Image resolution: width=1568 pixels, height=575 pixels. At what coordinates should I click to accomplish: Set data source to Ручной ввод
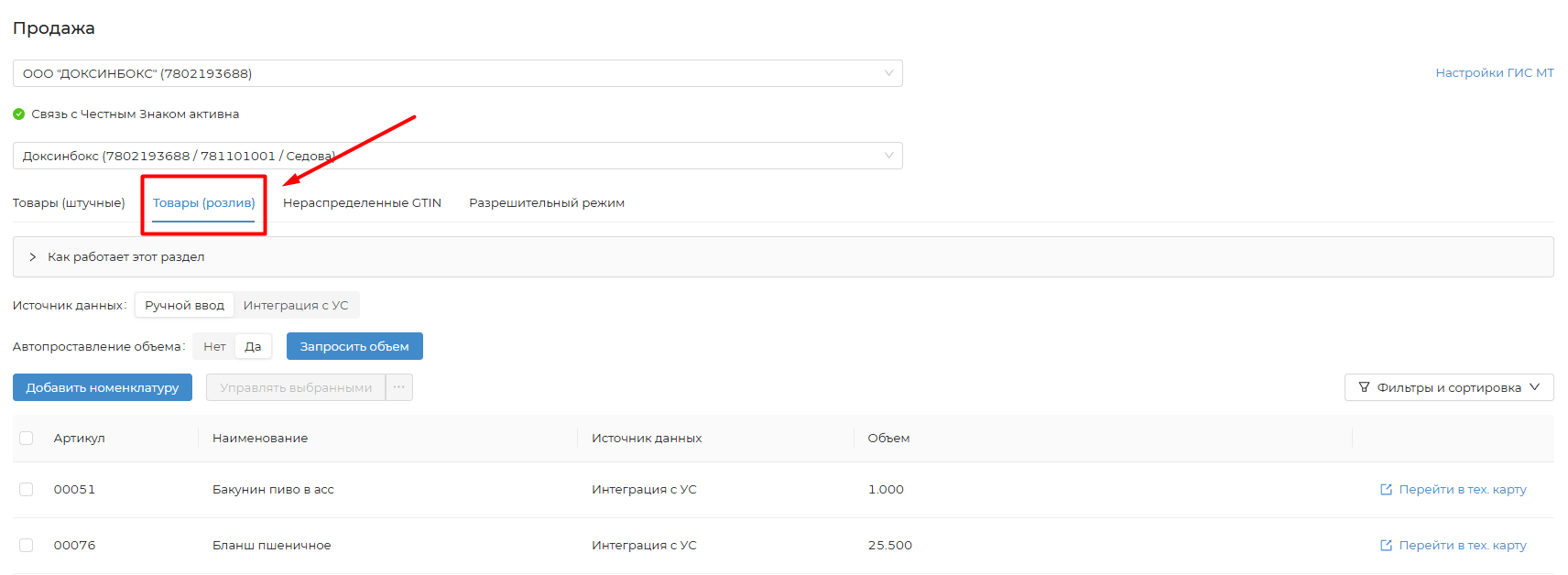pyautogui.click(x=184, y=305)
